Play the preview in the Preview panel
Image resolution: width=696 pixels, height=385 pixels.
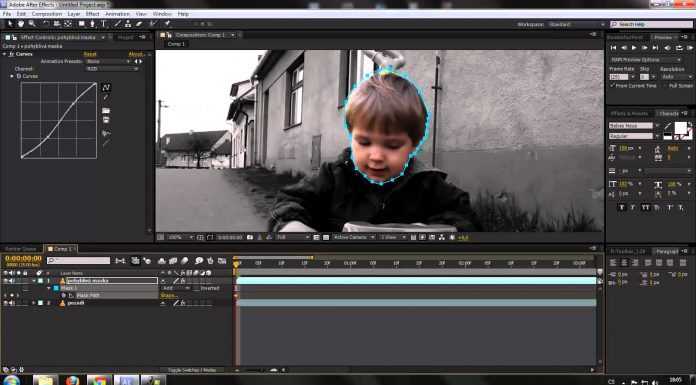634,48
